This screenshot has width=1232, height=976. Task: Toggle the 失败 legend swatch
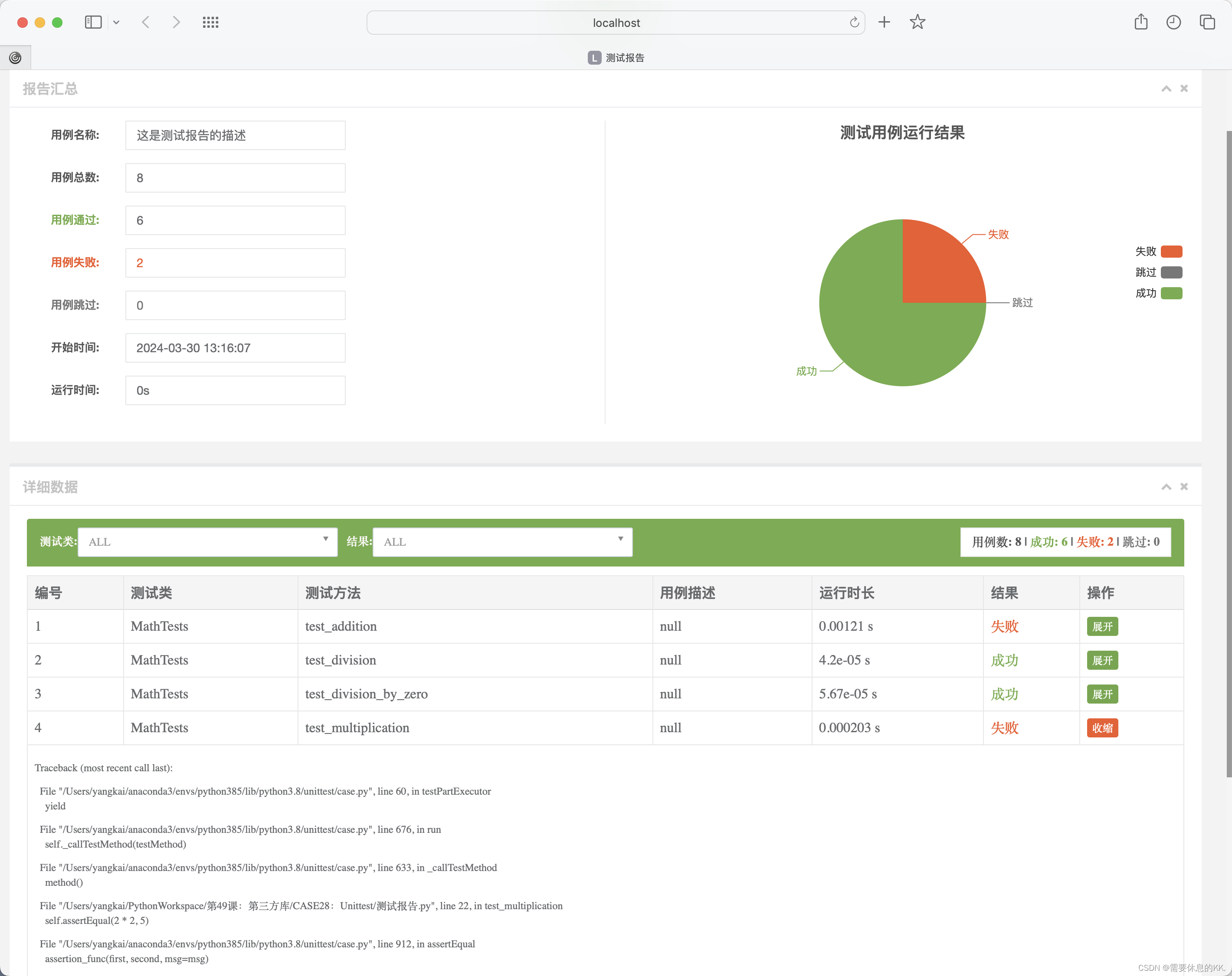(x=1171, y=252)
